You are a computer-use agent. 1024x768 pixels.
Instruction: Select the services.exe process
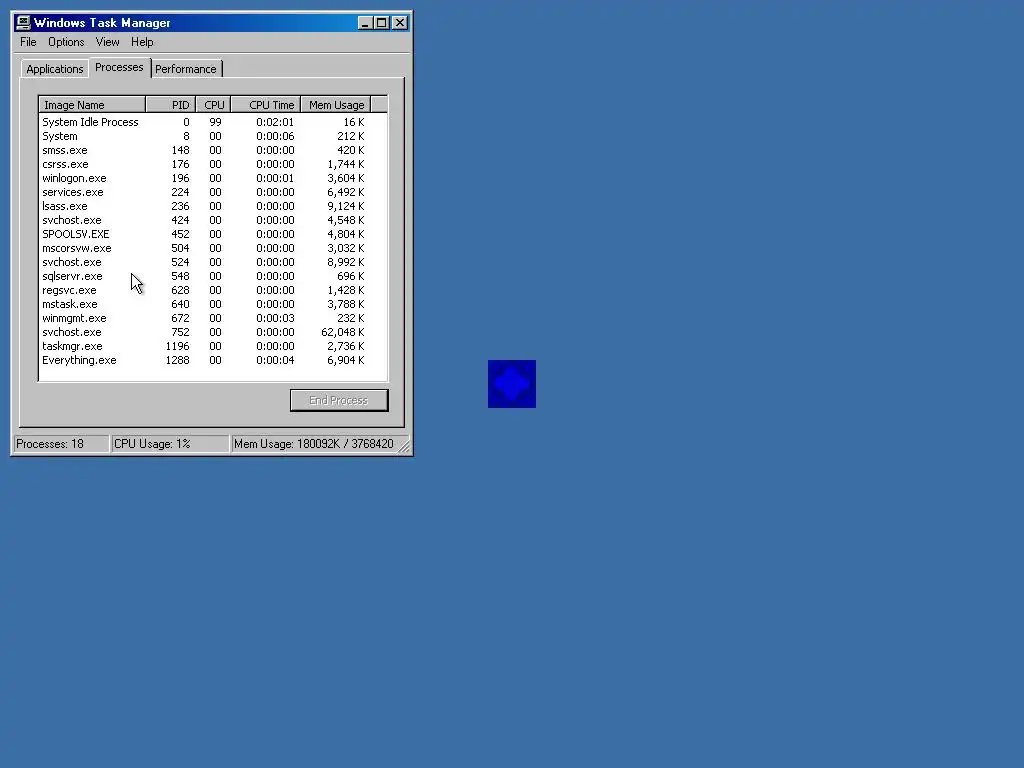coord(213,192)
